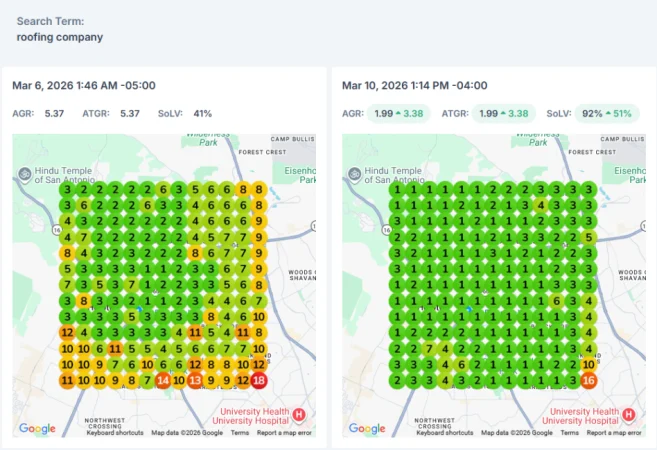Click the yellow rank 10 marker on the Mar 10 map
657x450 pixels.
(x=589, y=365)
